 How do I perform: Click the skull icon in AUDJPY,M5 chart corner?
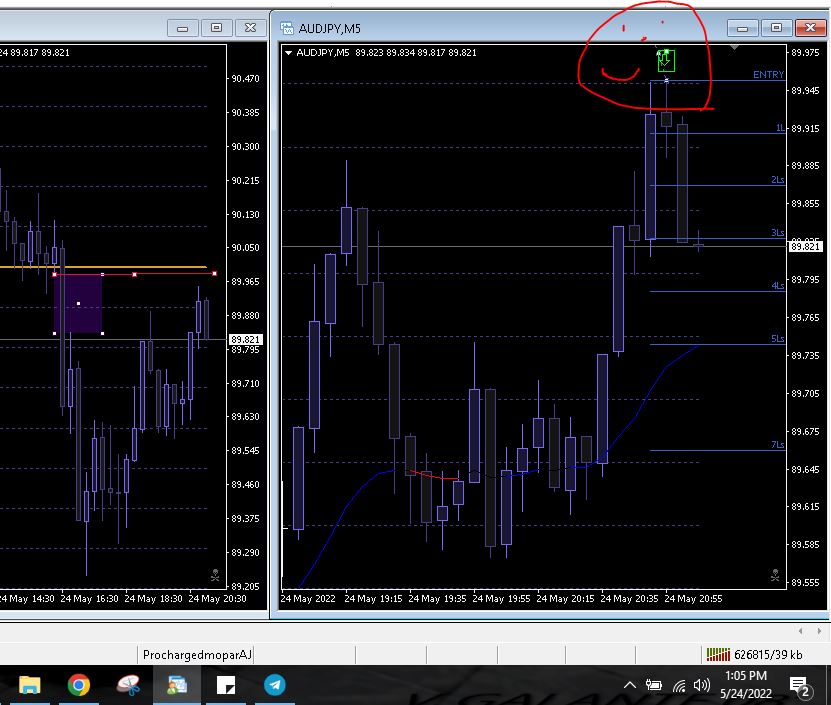coord(775,575)
